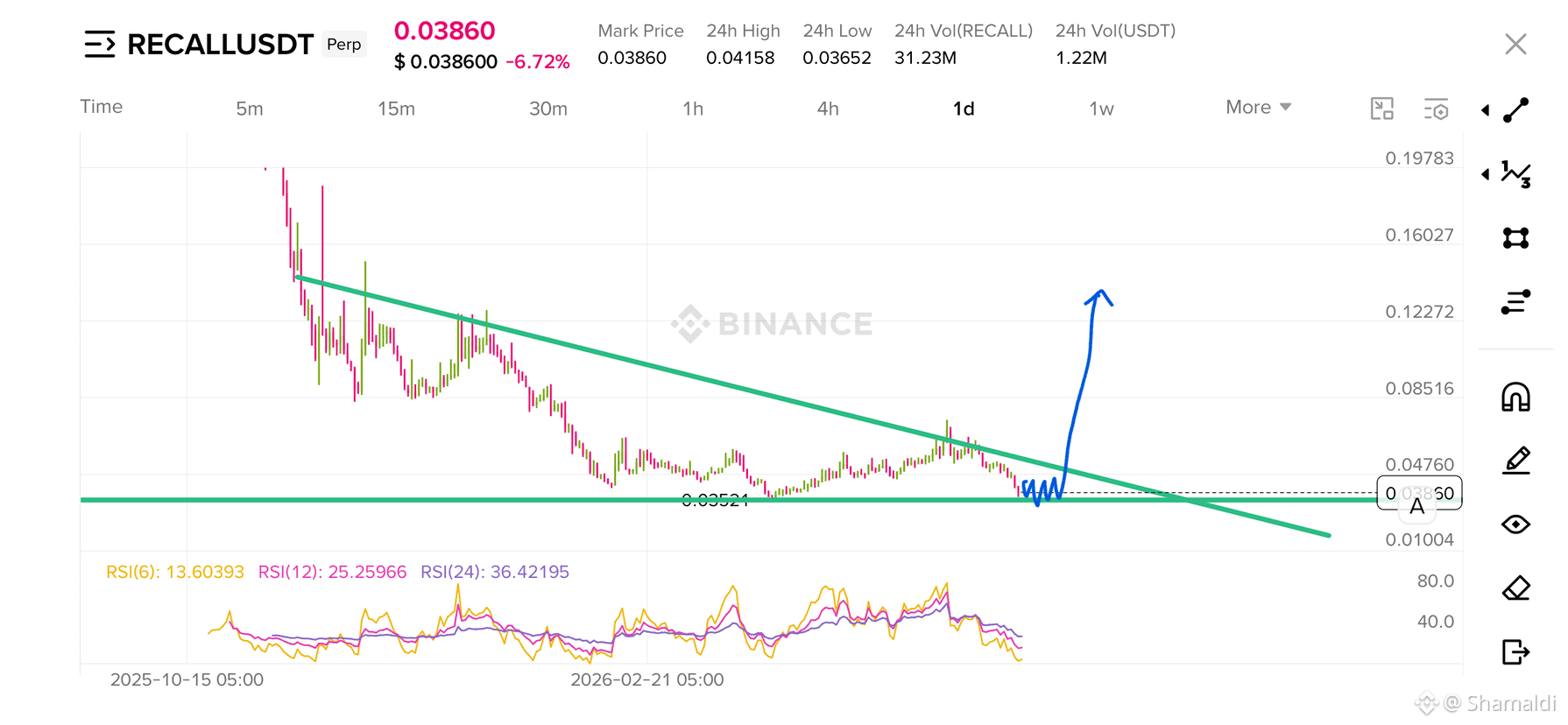Click the 0.04760 price axis label
Screen dimensions: 1568x725
click(x=1419, y=464)
